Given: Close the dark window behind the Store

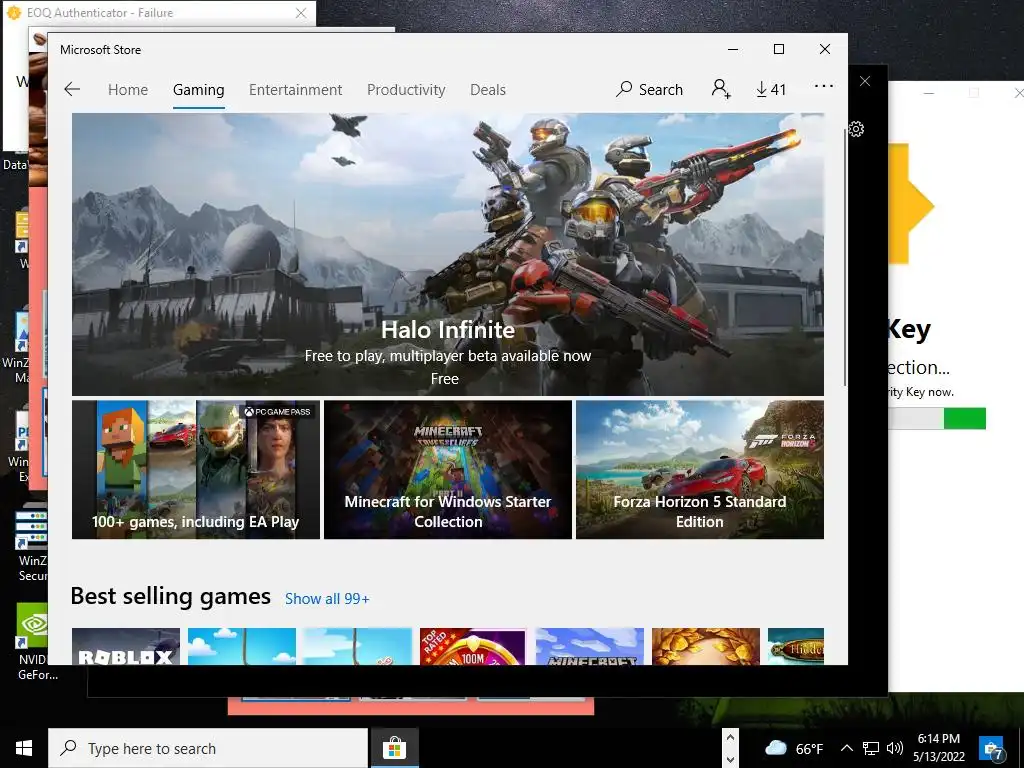Looking at the screenshot, I should click(x=865, y=81).
